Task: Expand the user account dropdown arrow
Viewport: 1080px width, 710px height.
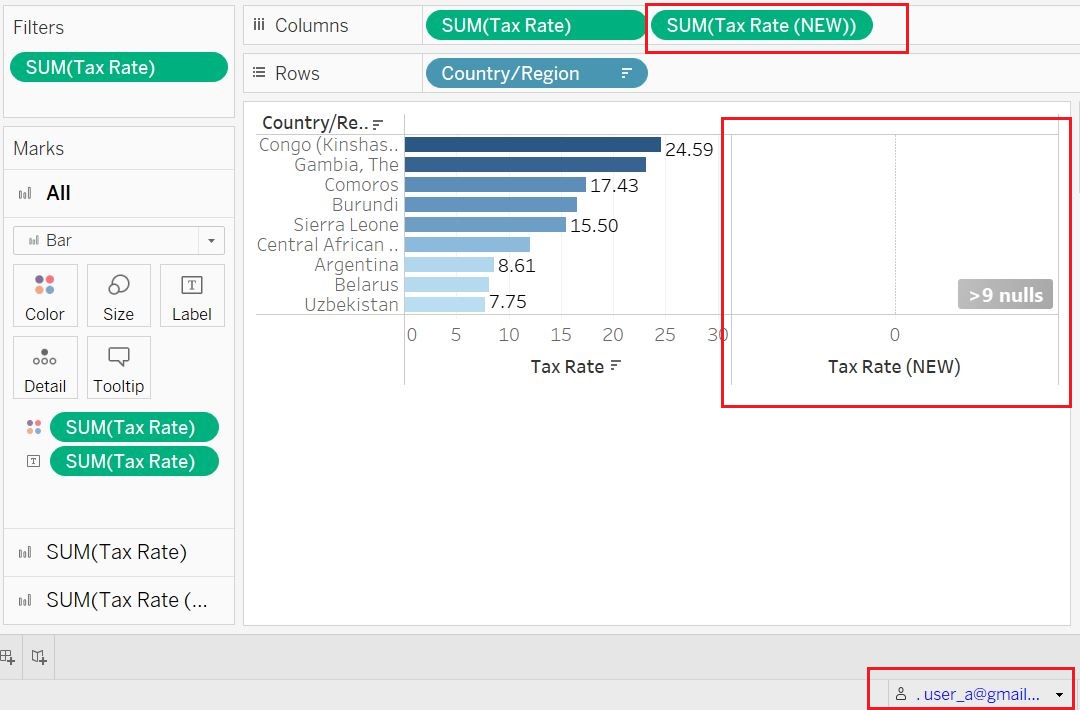Action: click(1058, 692)
